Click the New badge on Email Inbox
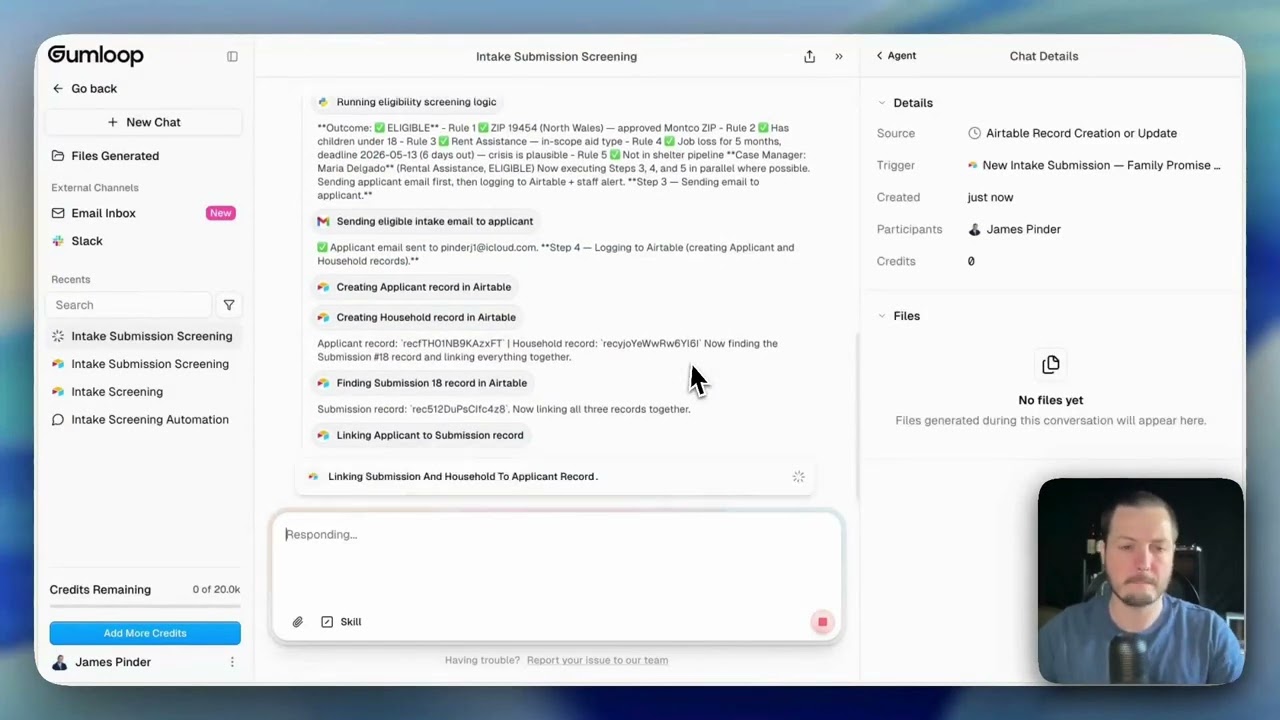The image size is (1280, 720). tap(221, 213)
